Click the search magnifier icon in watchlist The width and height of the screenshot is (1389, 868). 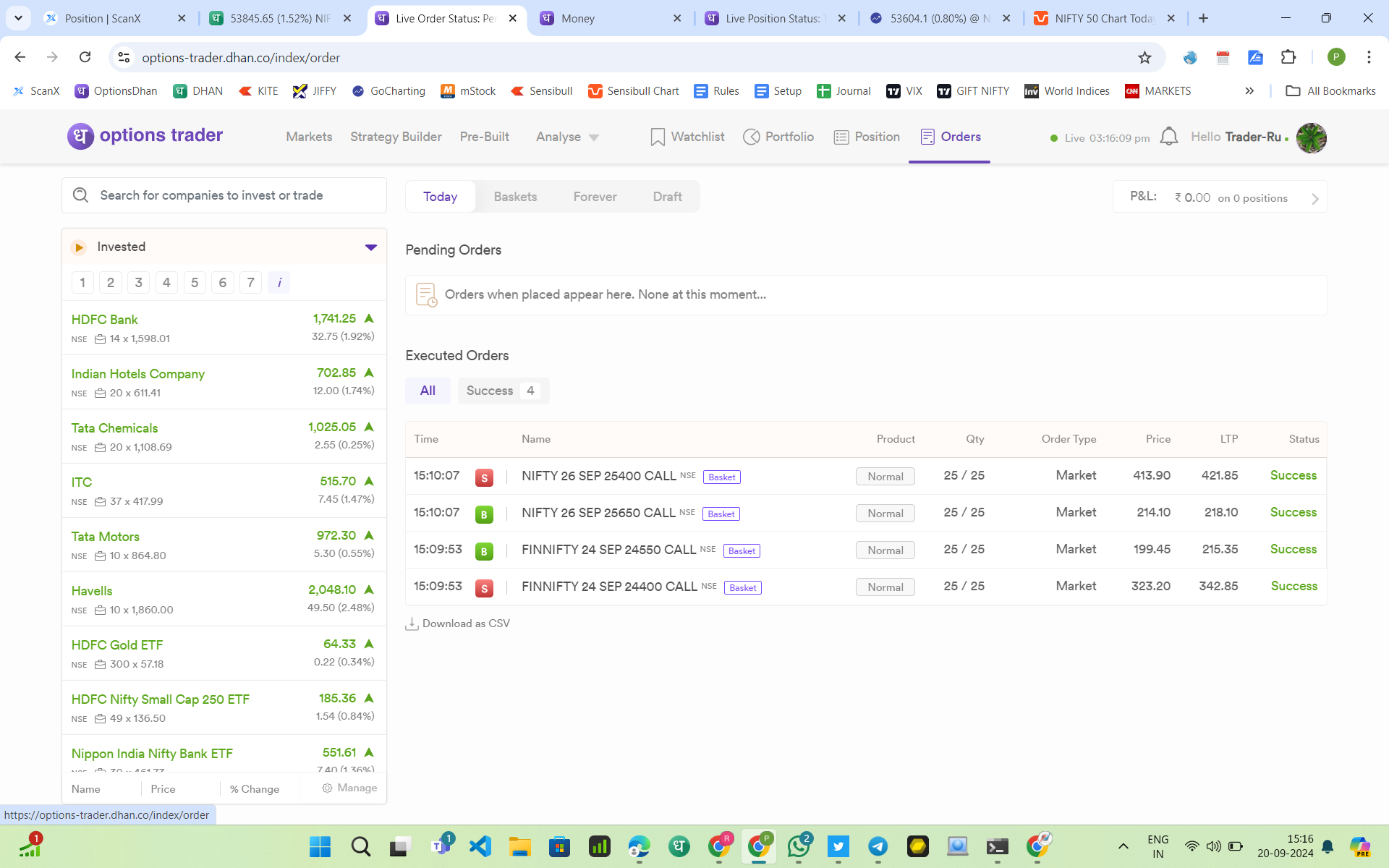click(x=80, y=195)
